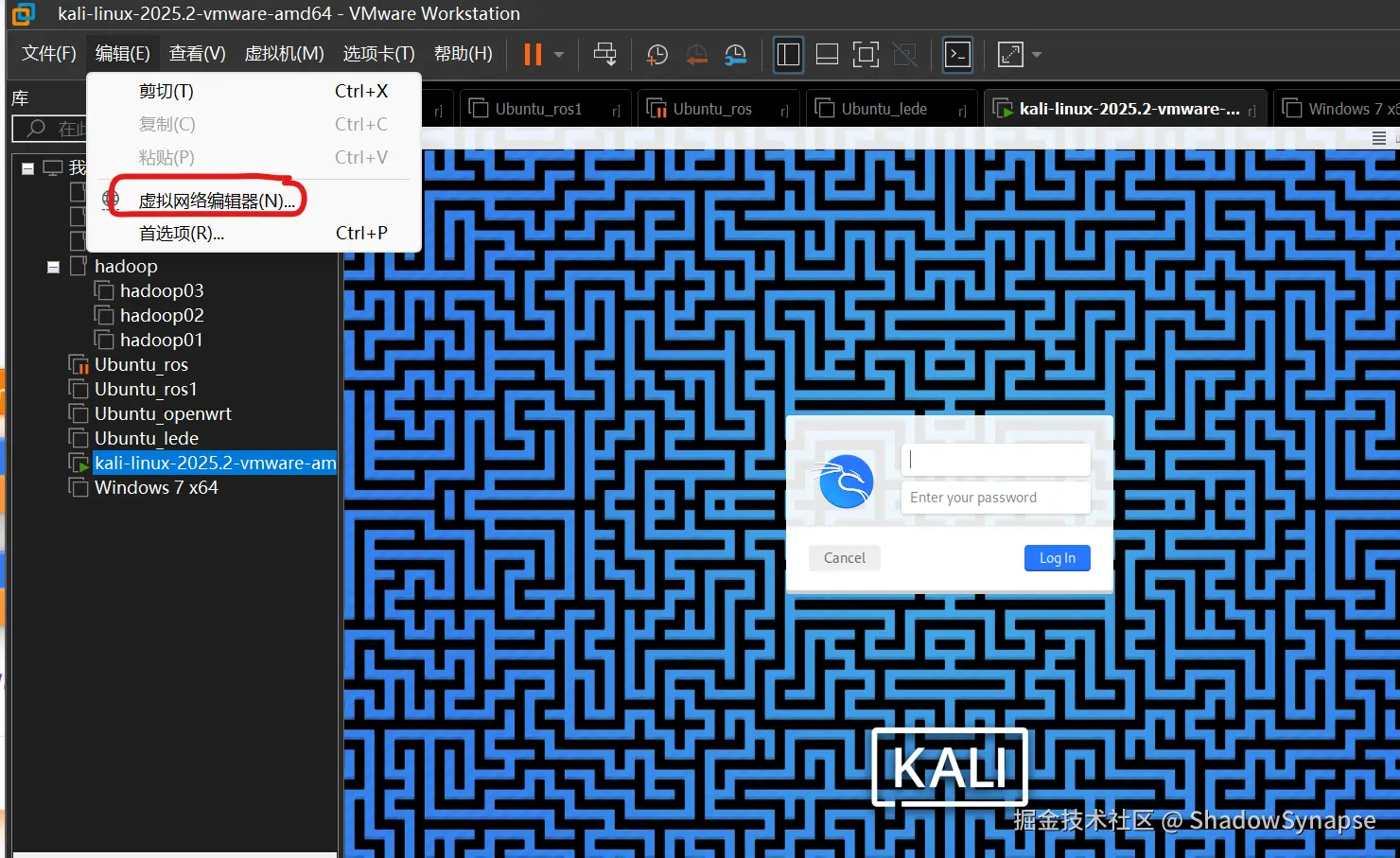Click the Cancel button on the Kali login
This screenshot has height=858, width=1400.
(845, 558)
